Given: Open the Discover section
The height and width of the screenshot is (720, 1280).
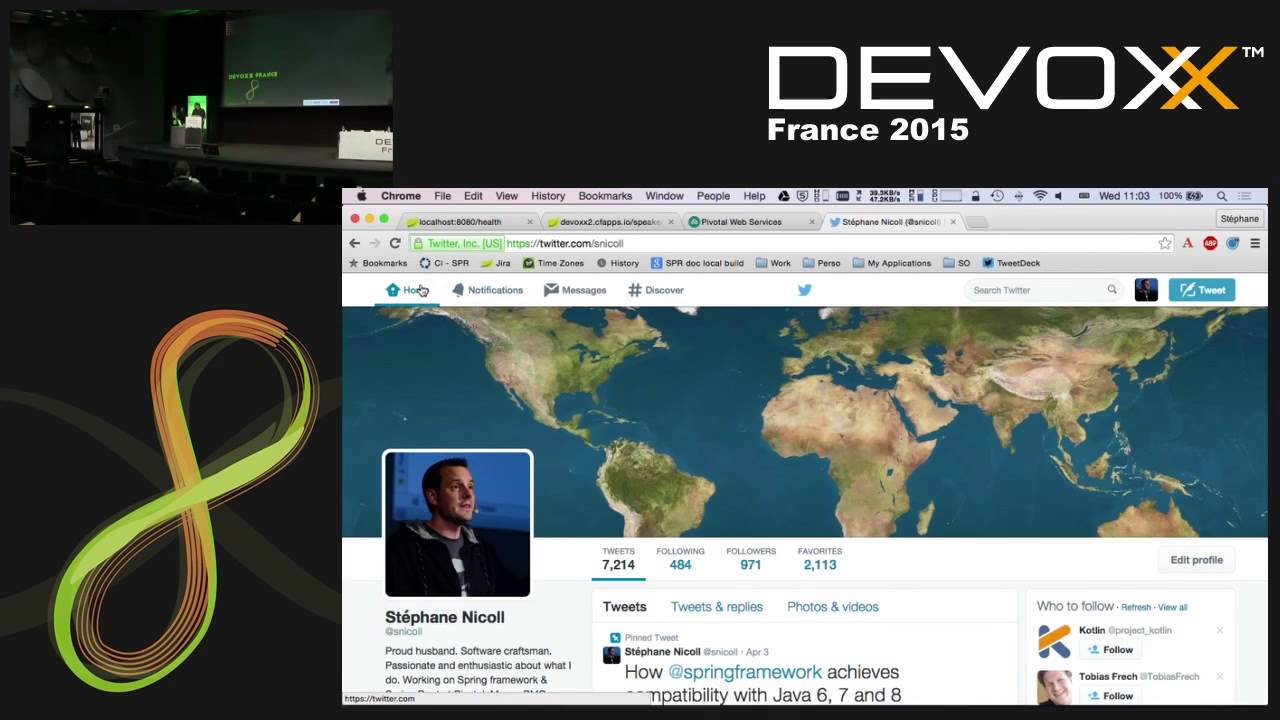Looking at the screenshot, I should point(656,290).
